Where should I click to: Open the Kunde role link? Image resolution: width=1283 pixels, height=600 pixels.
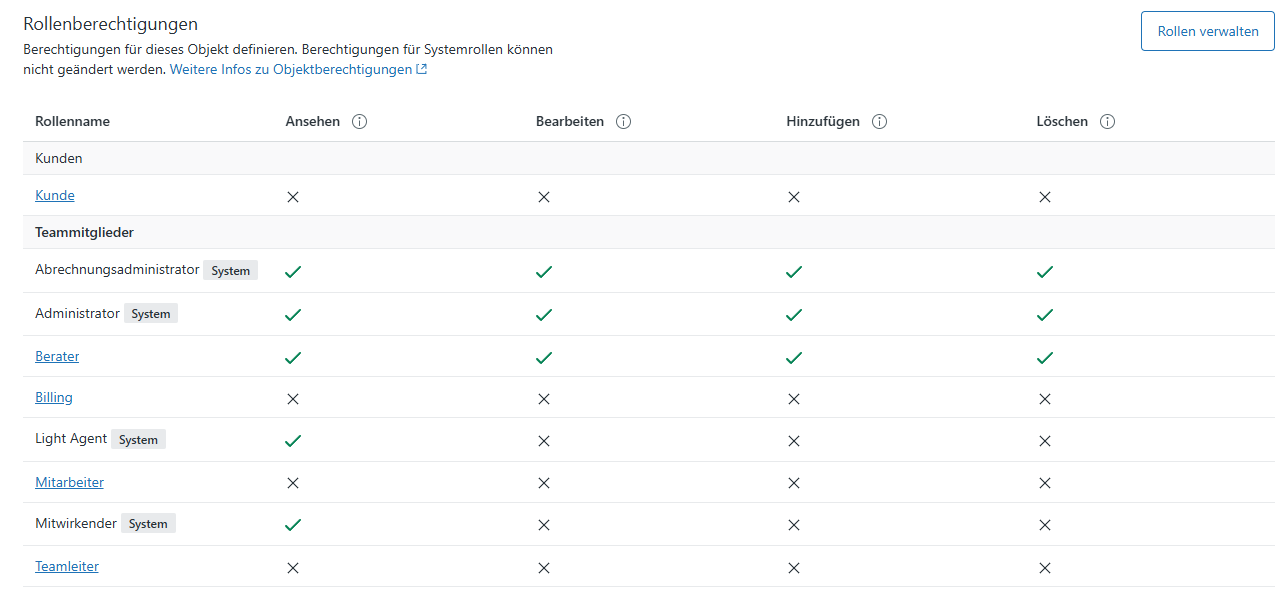55,196
